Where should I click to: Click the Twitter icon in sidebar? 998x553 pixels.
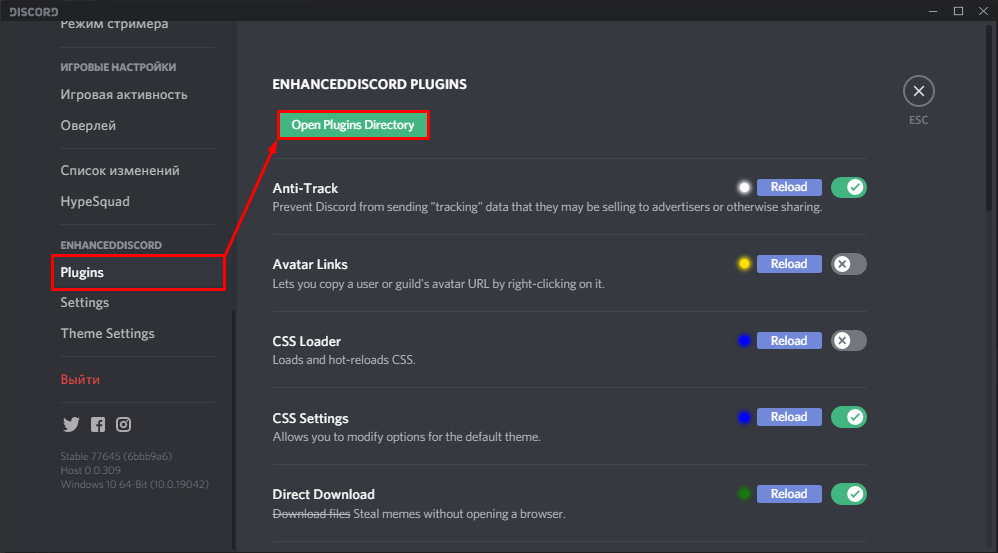click(70, 424)
